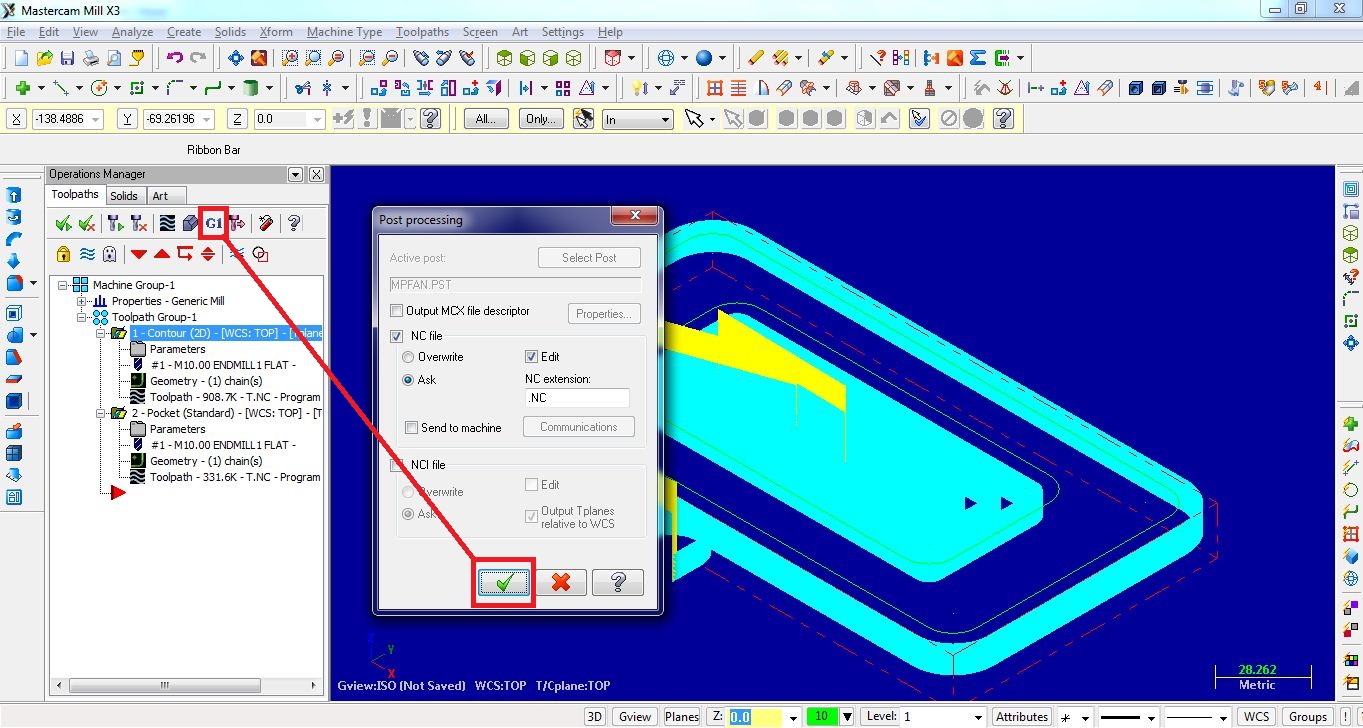
Task: Click the Solid revolve icon in left sidebar
Action: [x=14, y=216]
